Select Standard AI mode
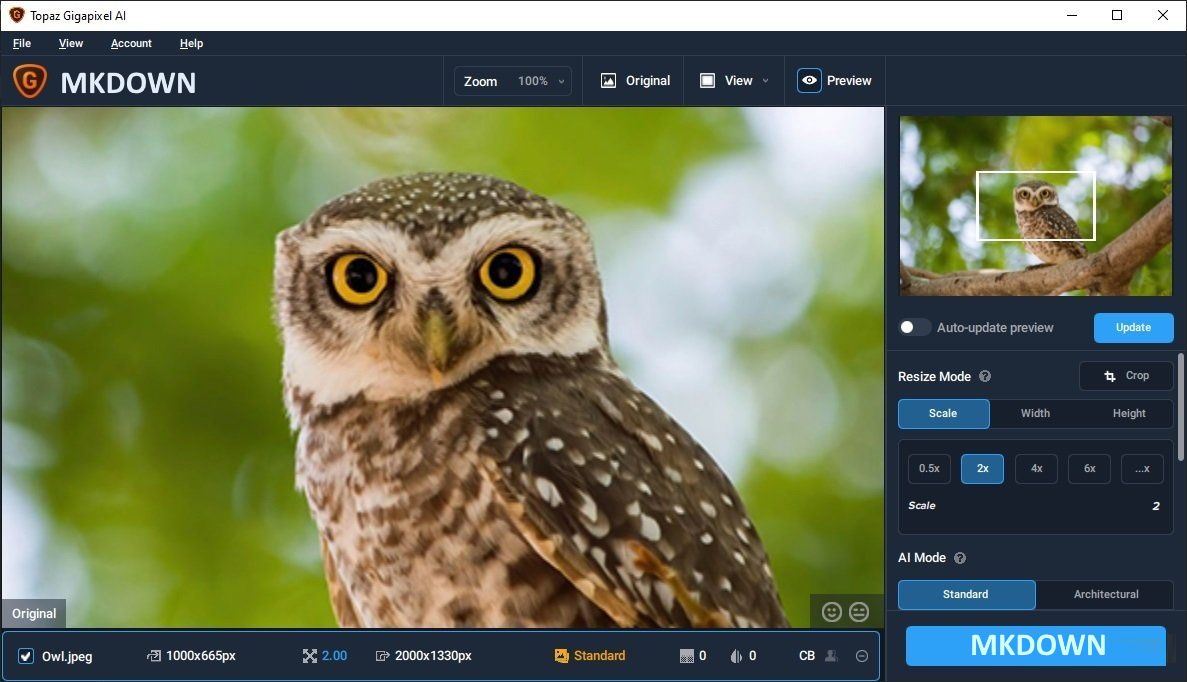This screenshot has width=1187, height=682. (x=966, y=594)
